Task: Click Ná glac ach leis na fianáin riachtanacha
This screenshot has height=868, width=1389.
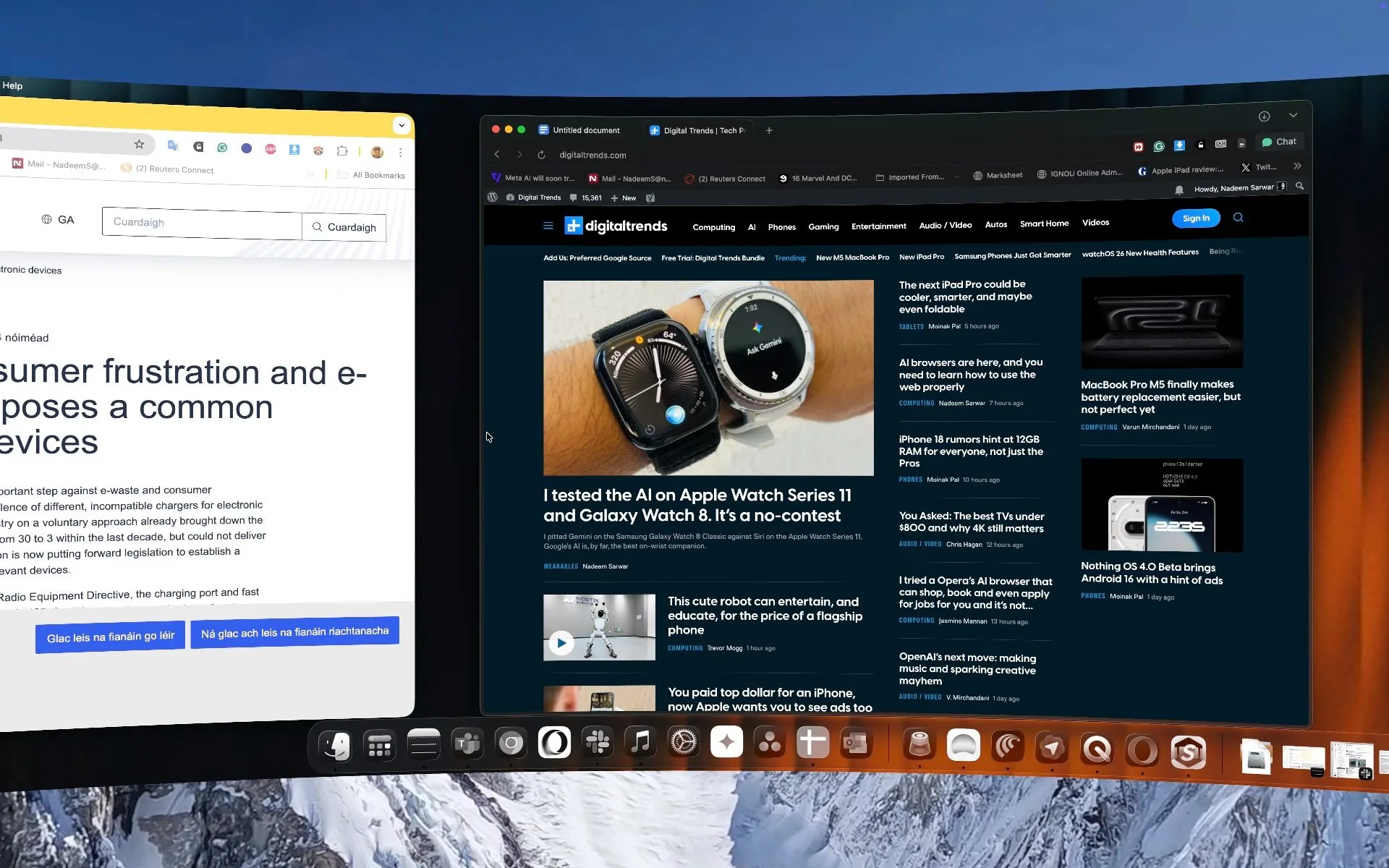Action: pyautogui.click(x=294, y=632)
